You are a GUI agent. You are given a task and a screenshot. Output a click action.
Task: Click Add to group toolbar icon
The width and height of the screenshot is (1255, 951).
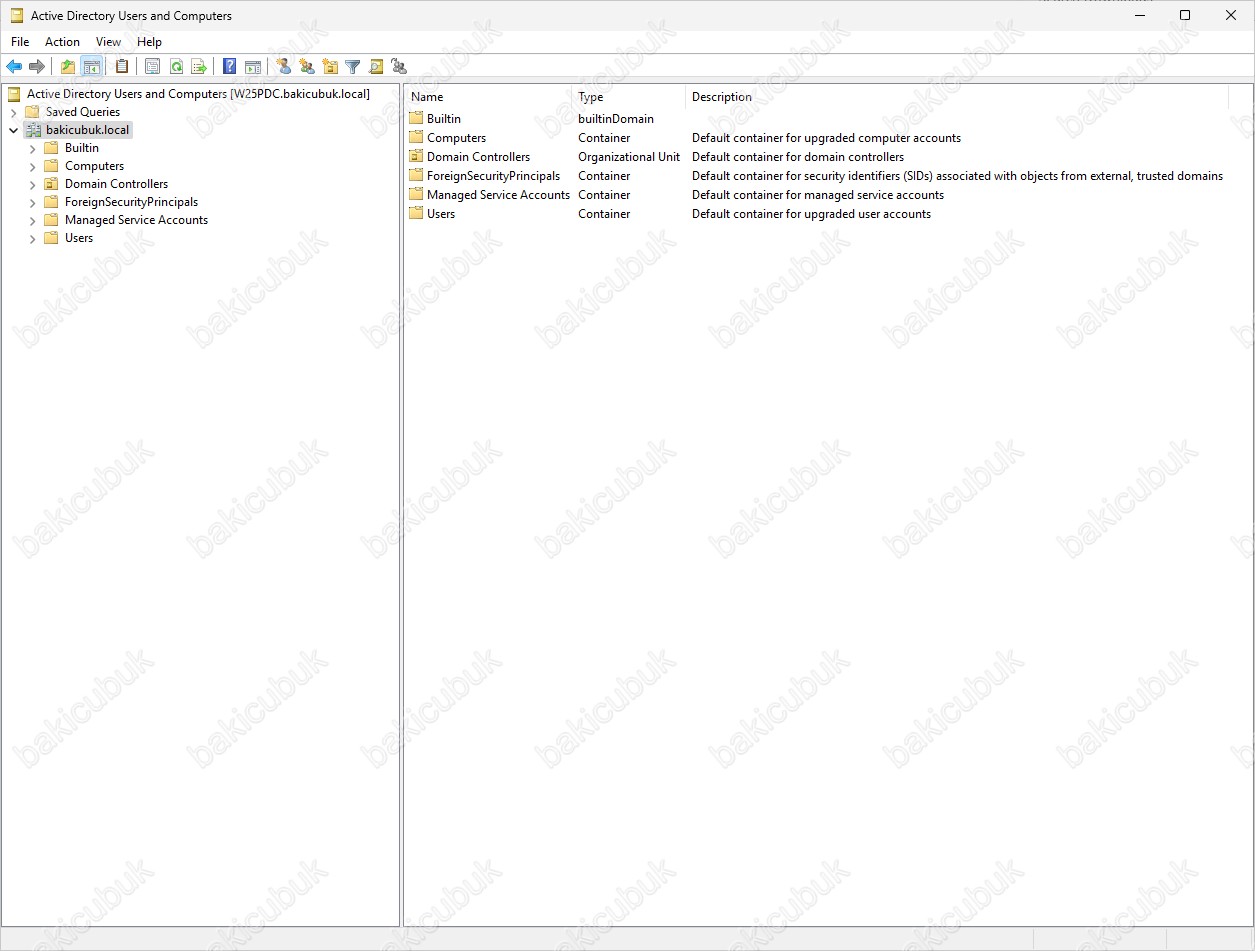coord(399,67)
